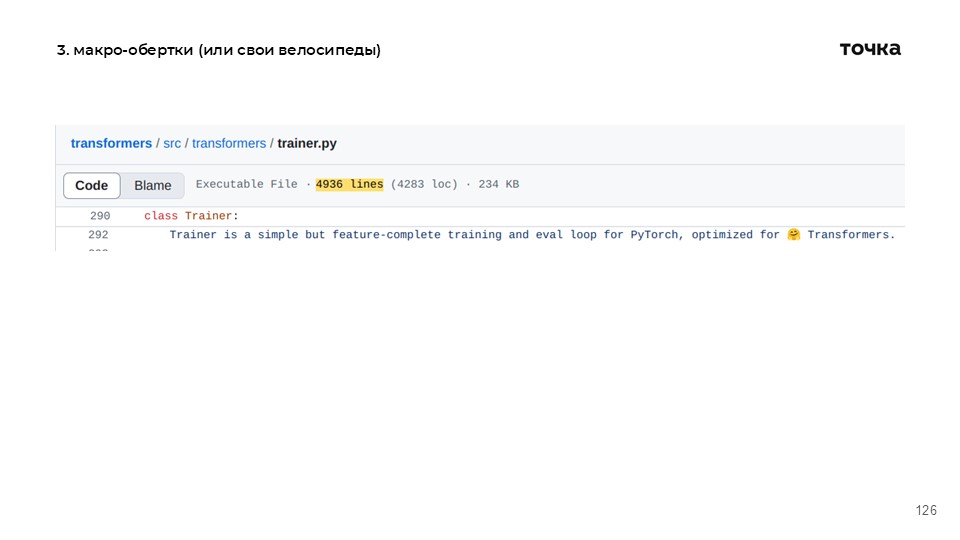The height and width of the screenshot is (540, 960).
Task: Select line number 290
Action: click(x=100, y=216)
